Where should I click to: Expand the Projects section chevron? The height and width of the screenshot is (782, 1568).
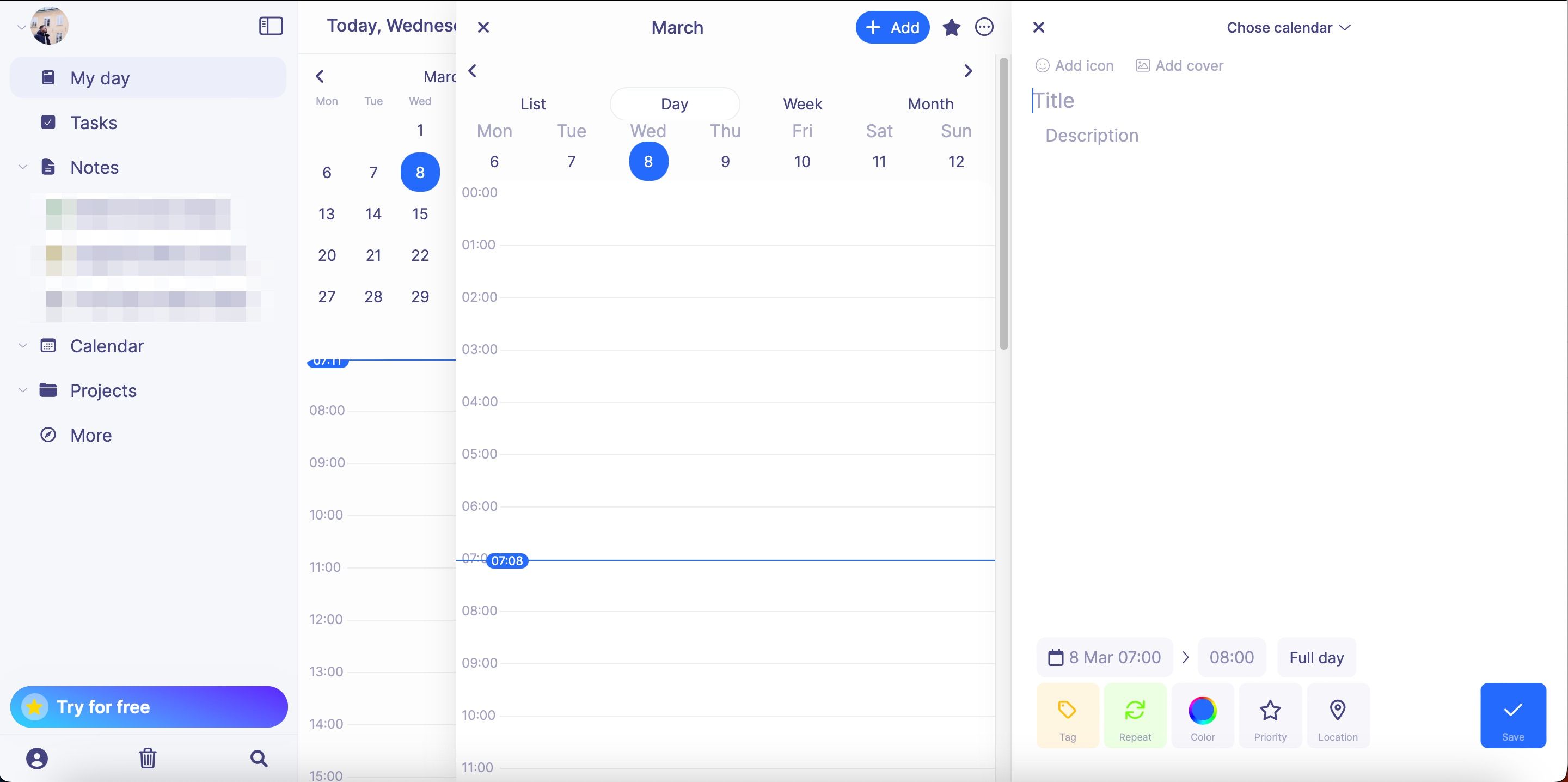[22, 390]
